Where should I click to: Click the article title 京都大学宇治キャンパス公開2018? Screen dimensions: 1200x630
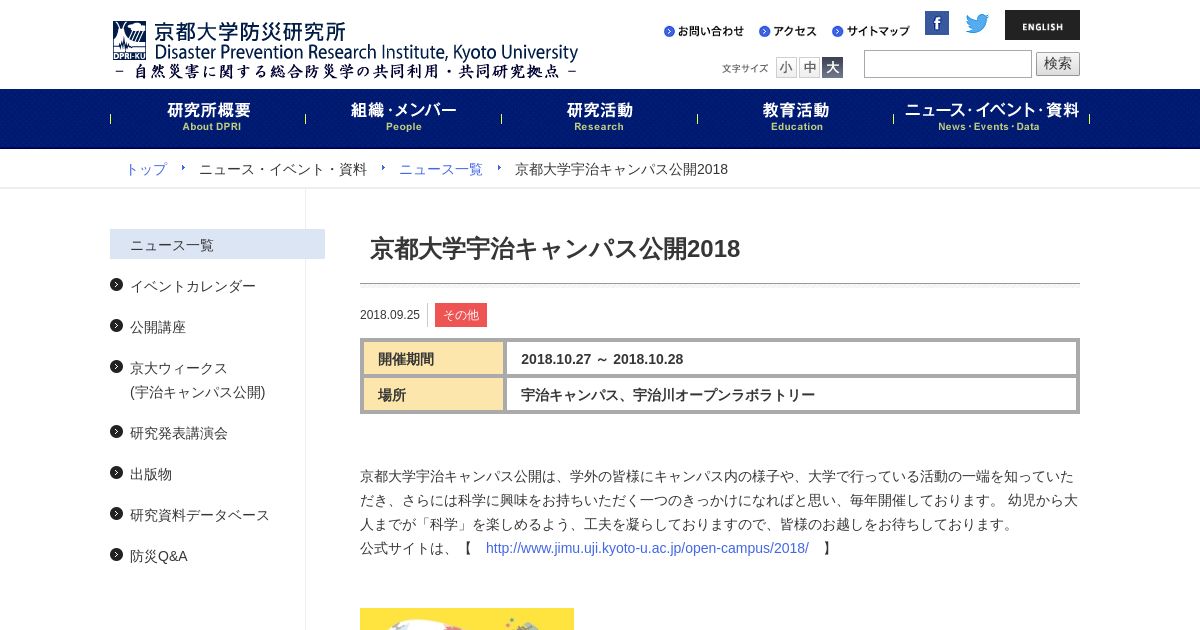tap(555, 249)
